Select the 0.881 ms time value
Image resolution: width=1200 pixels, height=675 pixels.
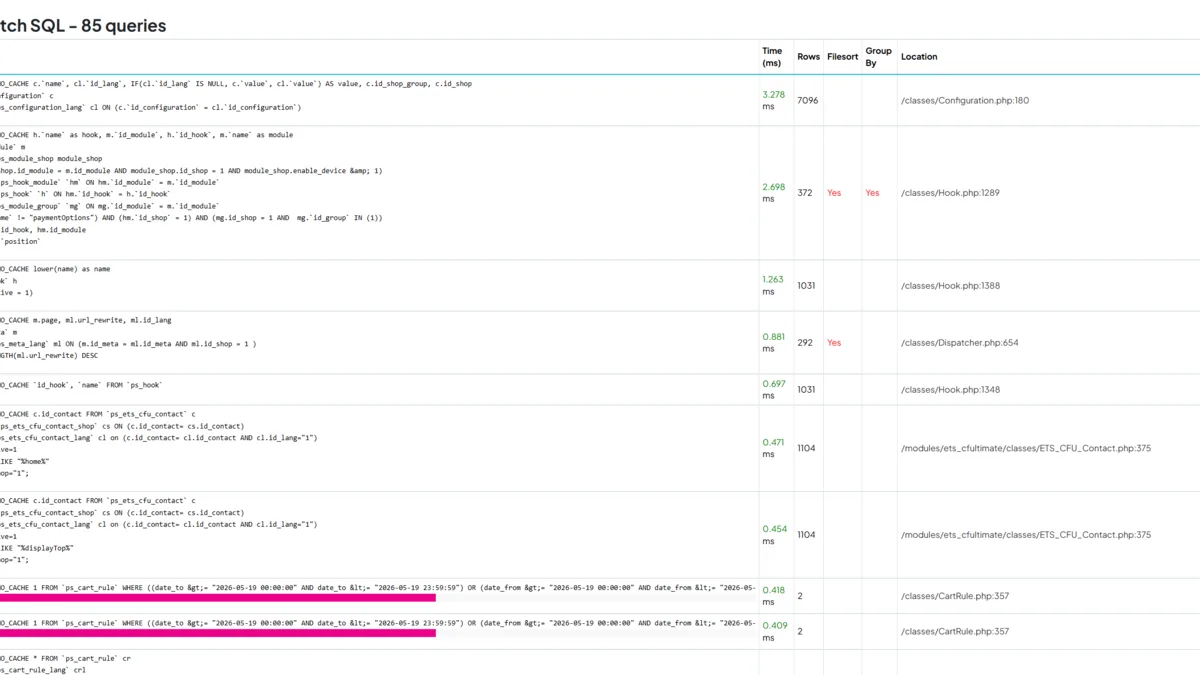pyautogui.click(x=773, y=342)
